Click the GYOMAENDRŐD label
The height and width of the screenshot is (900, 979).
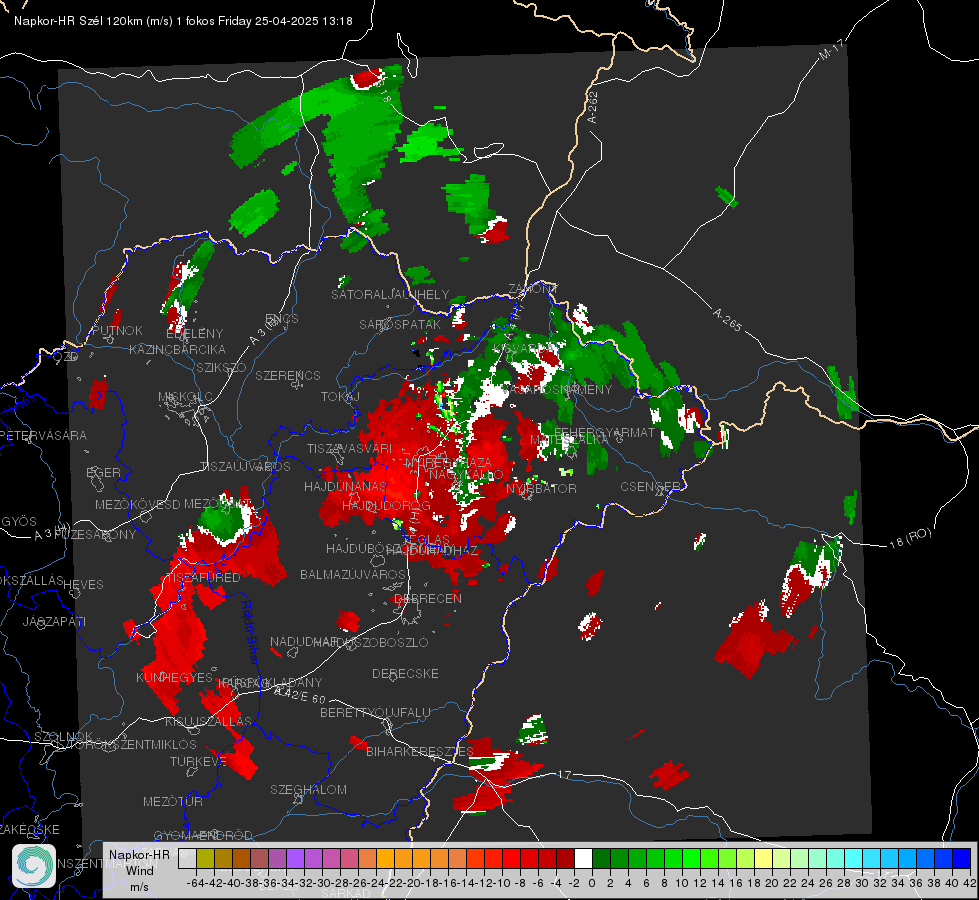(203, 835)
